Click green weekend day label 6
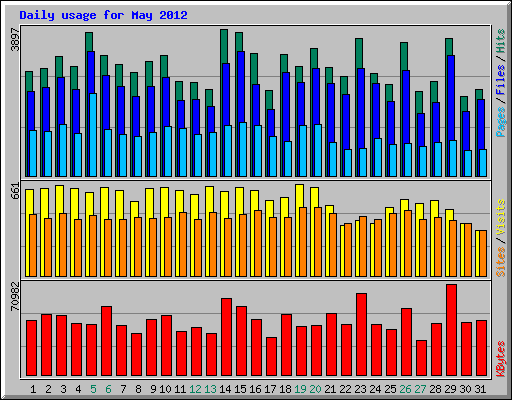 pyautogui.click(x=108, y=389)
